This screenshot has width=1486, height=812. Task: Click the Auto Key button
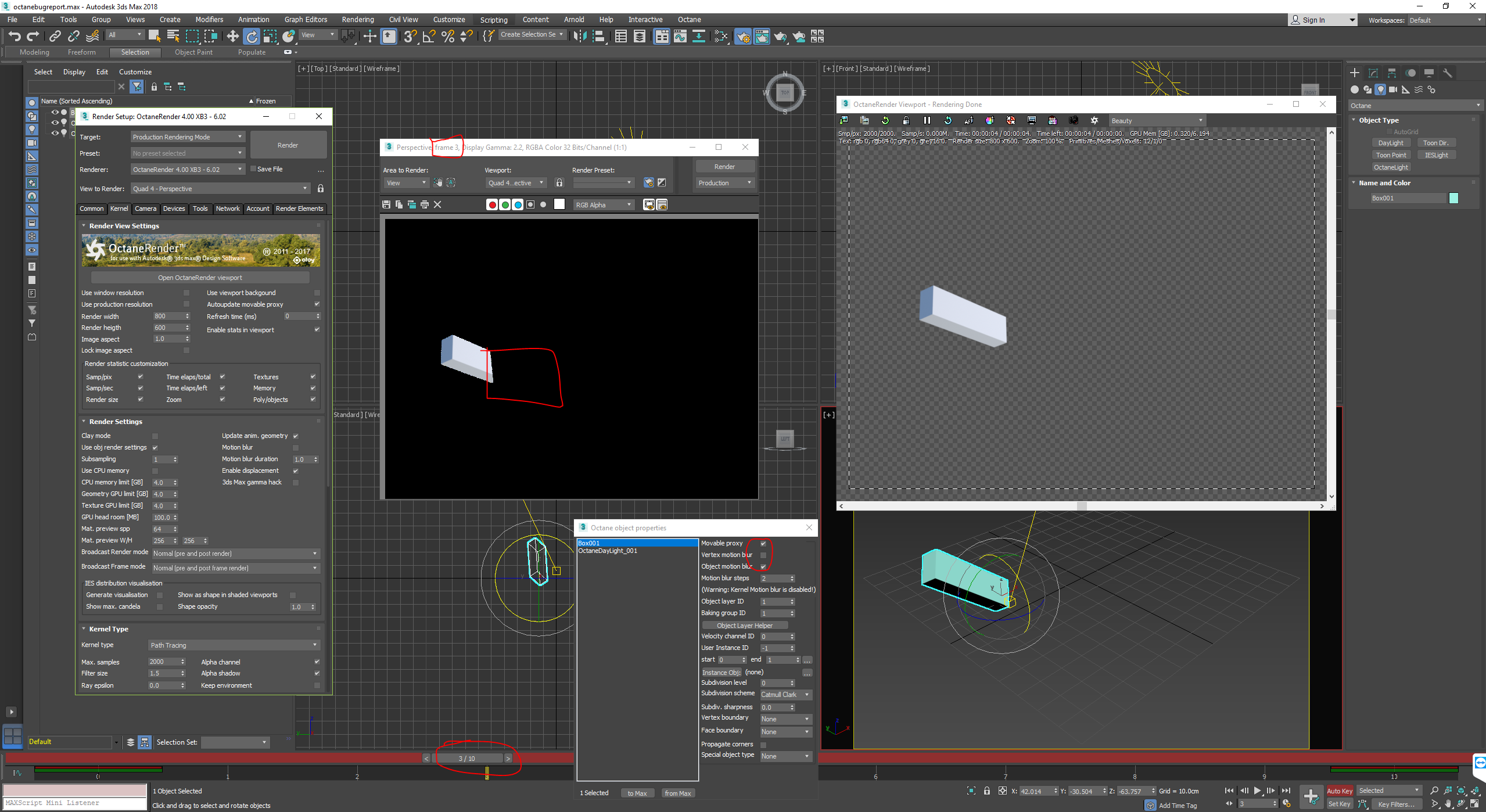(1339, 791)
